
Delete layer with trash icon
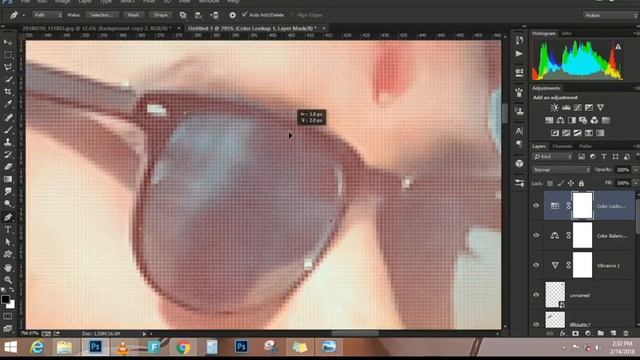(x=626, y=333)
